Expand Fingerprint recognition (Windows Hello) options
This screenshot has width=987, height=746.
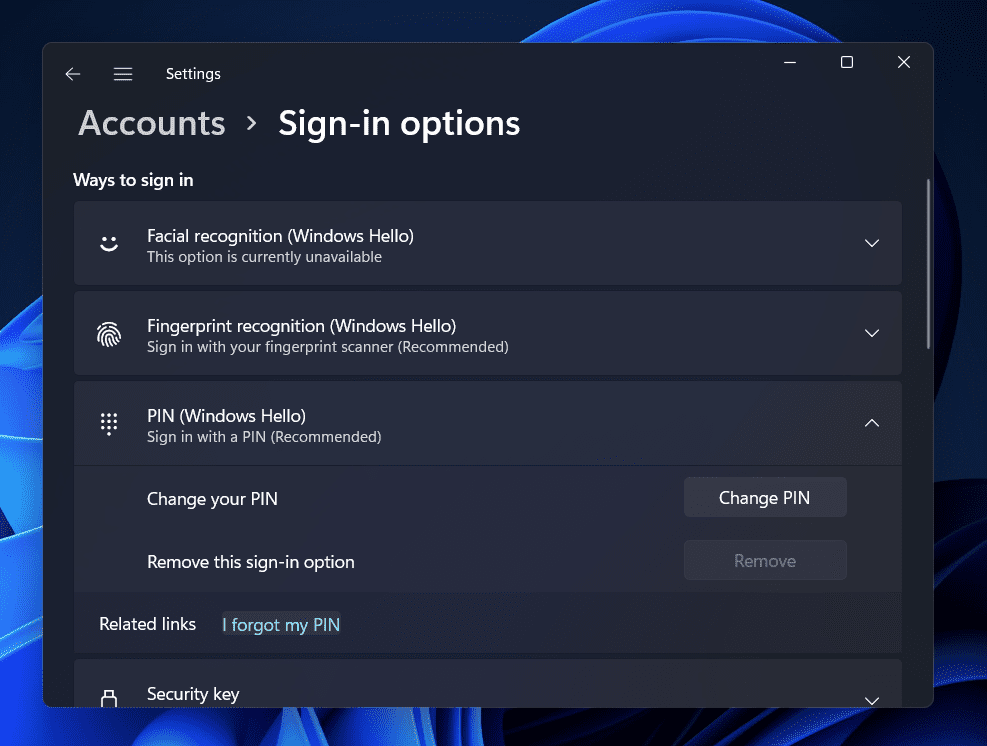click(871, 333)
